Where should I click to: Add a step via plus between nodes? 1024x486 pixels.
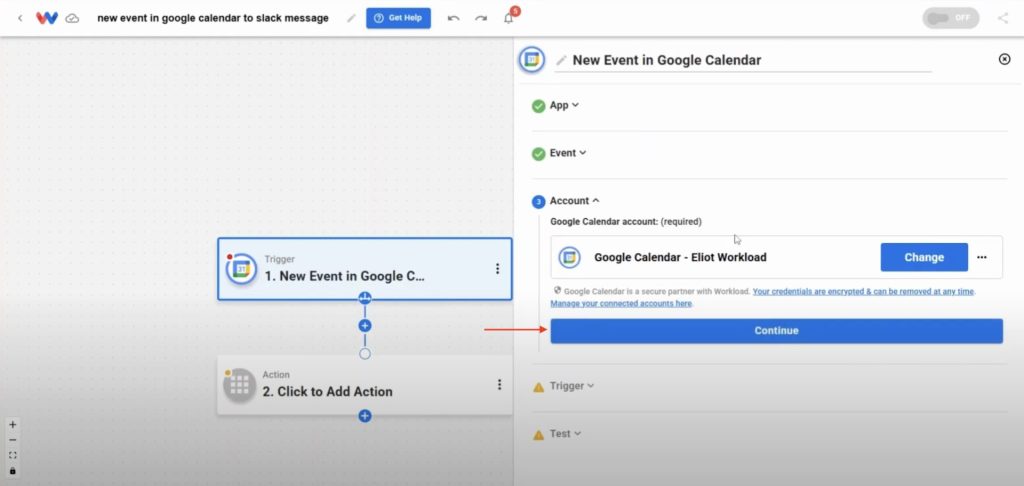point(365,325)
